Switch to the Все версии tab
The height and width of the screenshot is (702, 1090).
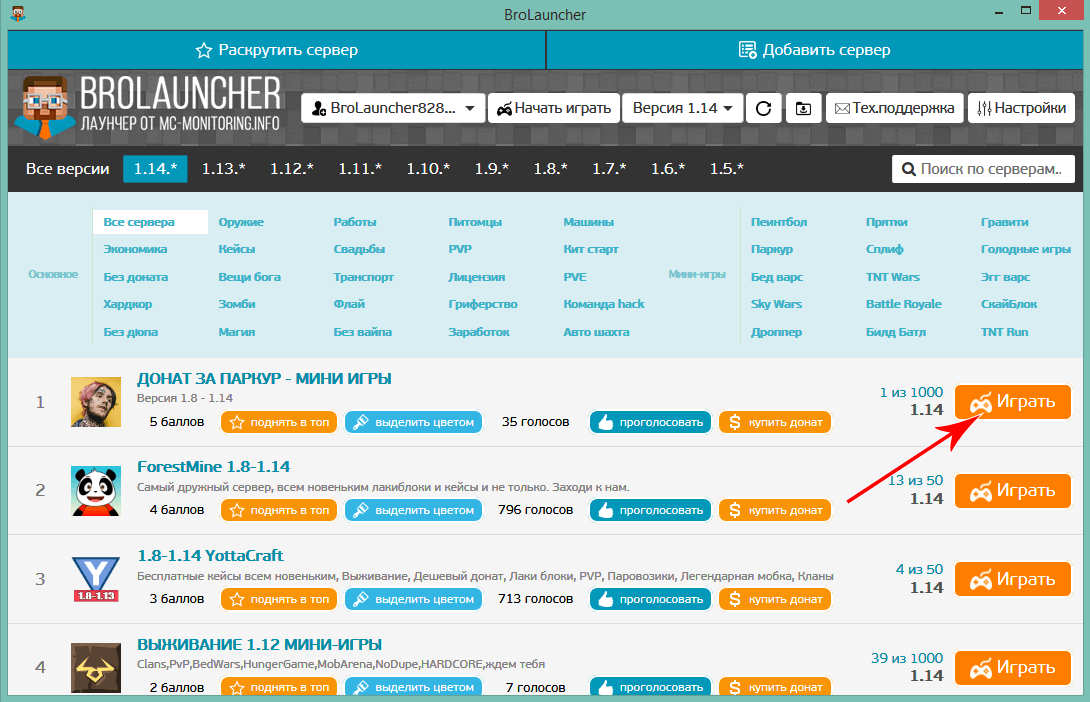pos(68,169)
